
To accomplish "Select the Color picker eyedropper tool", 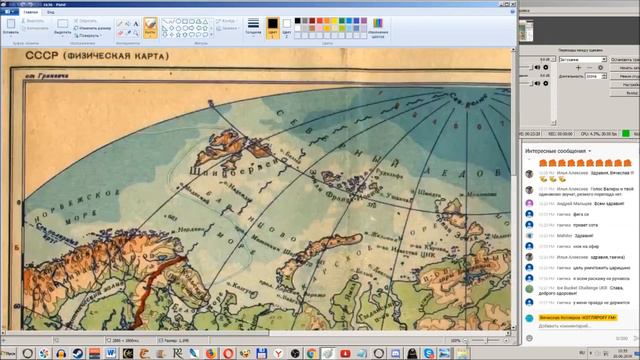I will pos(128,33).
